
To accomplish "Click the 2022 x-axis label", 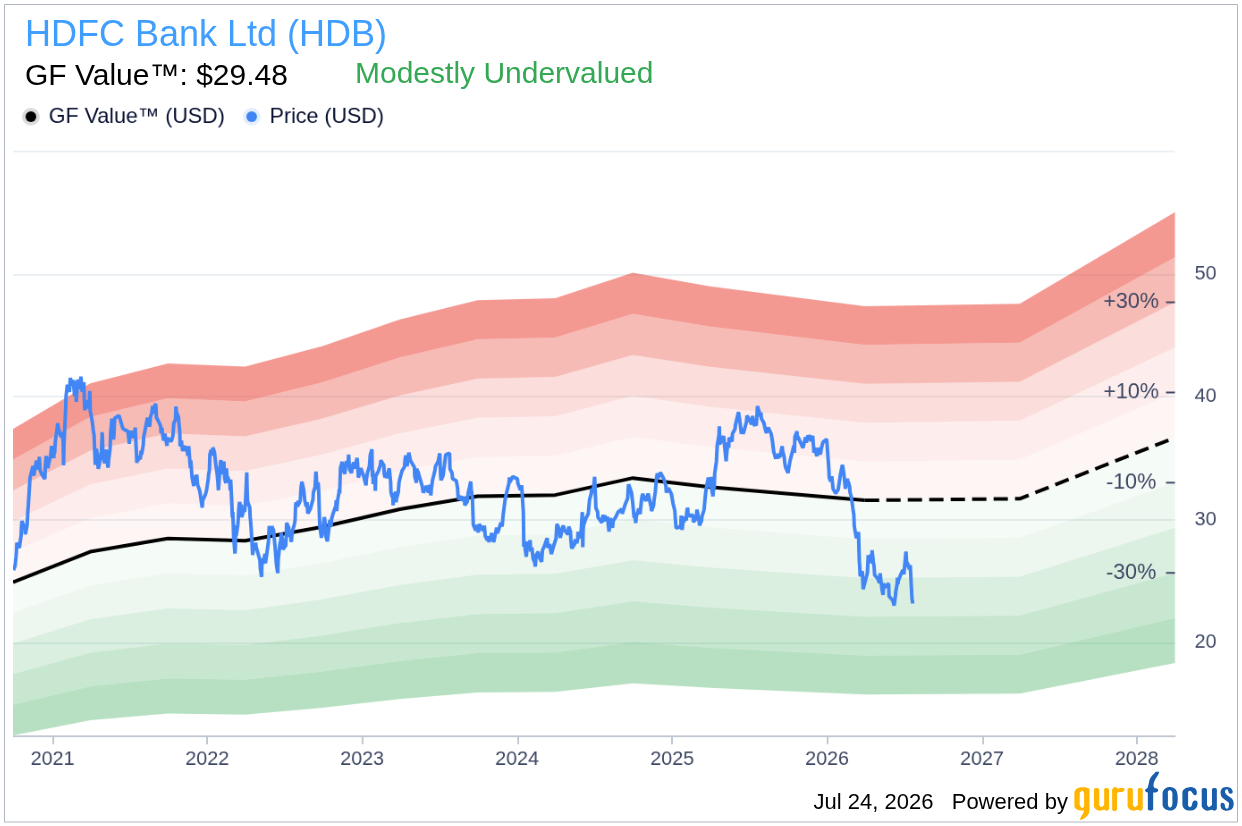I will tap(207, 759).
